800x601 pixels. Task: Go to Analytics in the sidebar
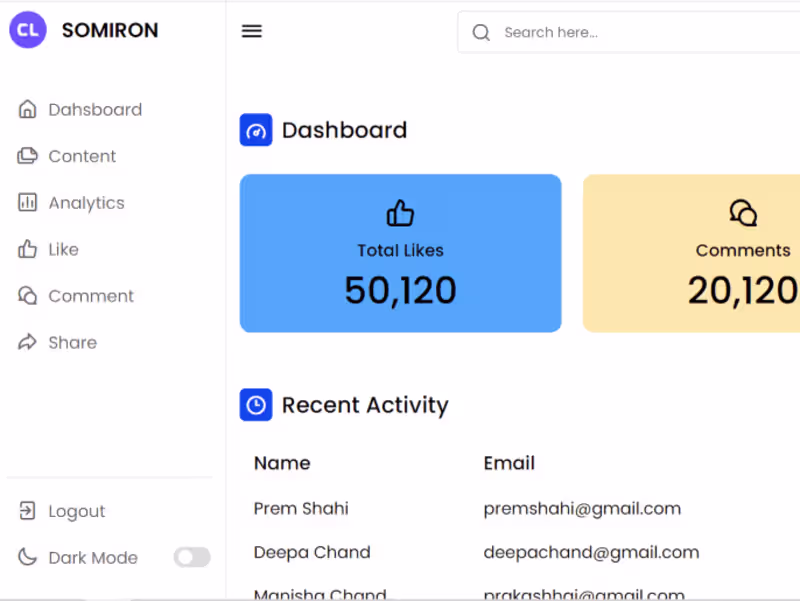[86, 203]
